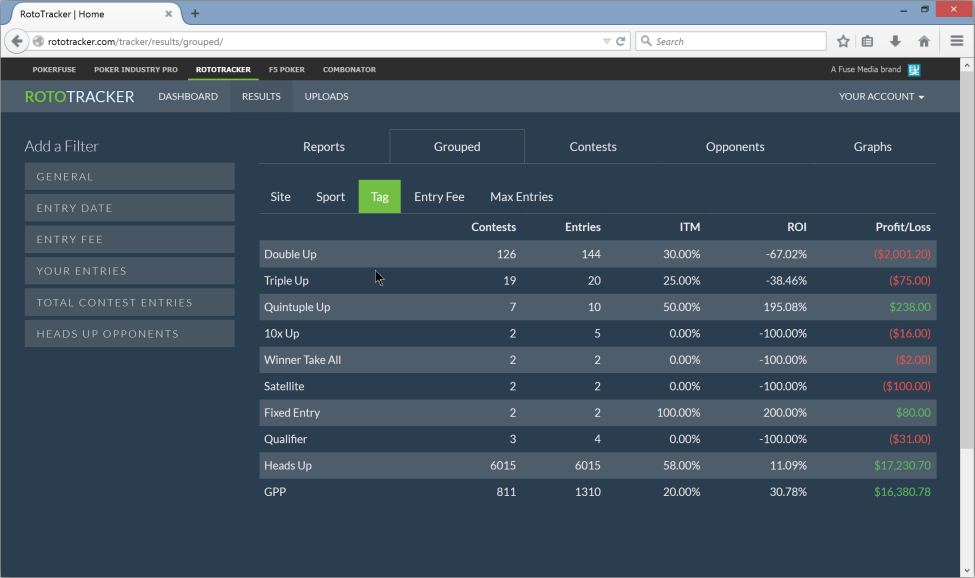Viewport: 975px width, 578px height.
Task: Open the Dashboard nav link
Action: [188, 96]
